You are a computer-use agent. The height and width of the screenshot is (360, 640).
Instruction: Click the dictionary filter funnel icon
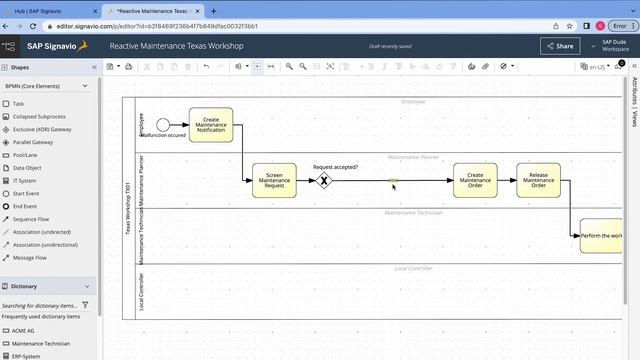click(x=85, y=304)
